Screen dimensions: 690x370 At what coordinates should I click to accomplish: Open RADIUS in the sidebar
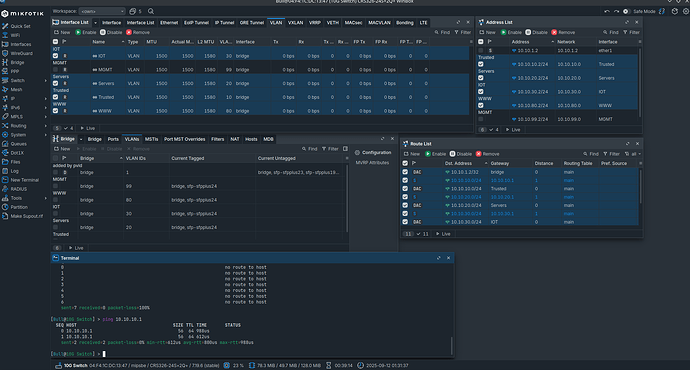pos(19,189)
